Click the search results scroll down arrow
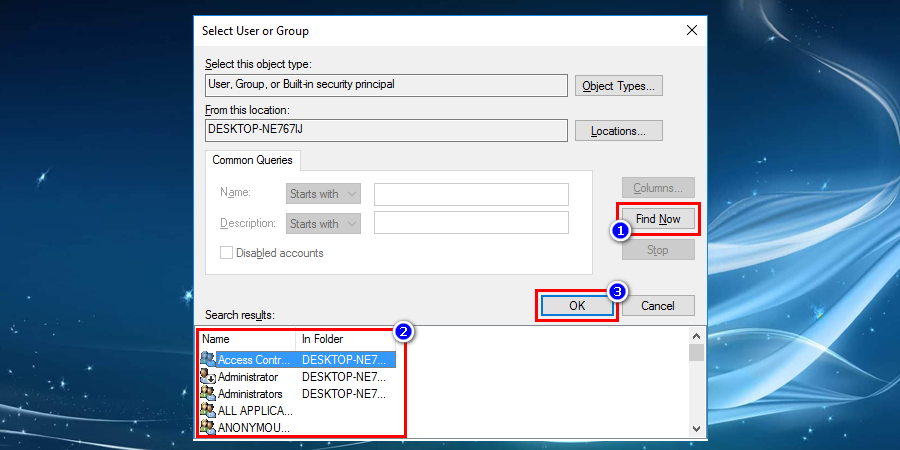 pyautogui.click(x=696, y=428)
